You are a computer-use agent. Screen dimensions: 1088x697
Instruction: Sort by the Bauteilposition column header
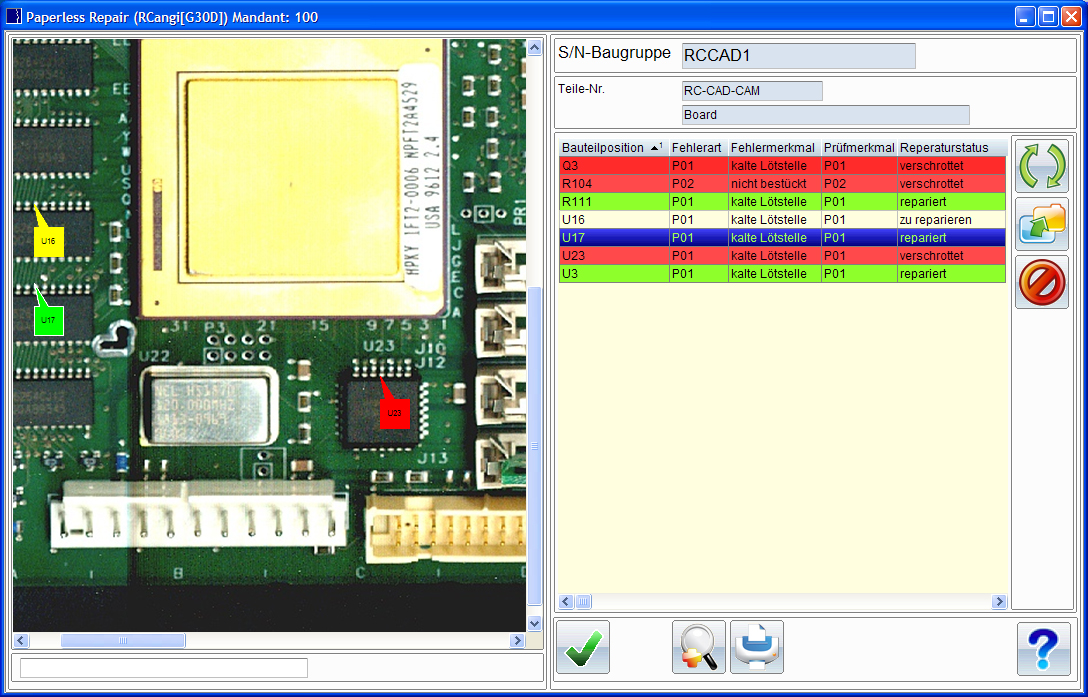603,148
